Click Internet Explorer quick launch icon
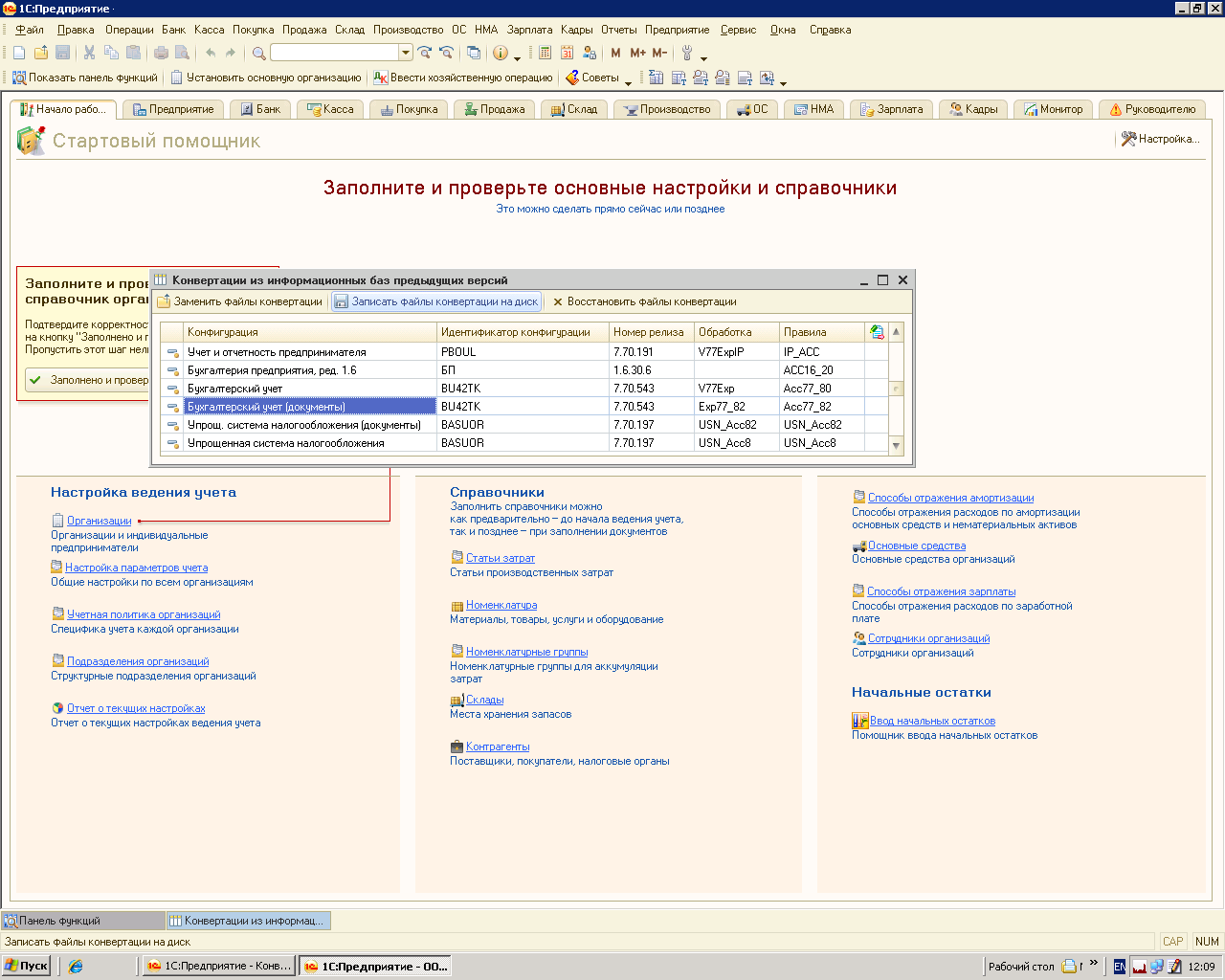1225x980 pixels. (x=76, y=967)
